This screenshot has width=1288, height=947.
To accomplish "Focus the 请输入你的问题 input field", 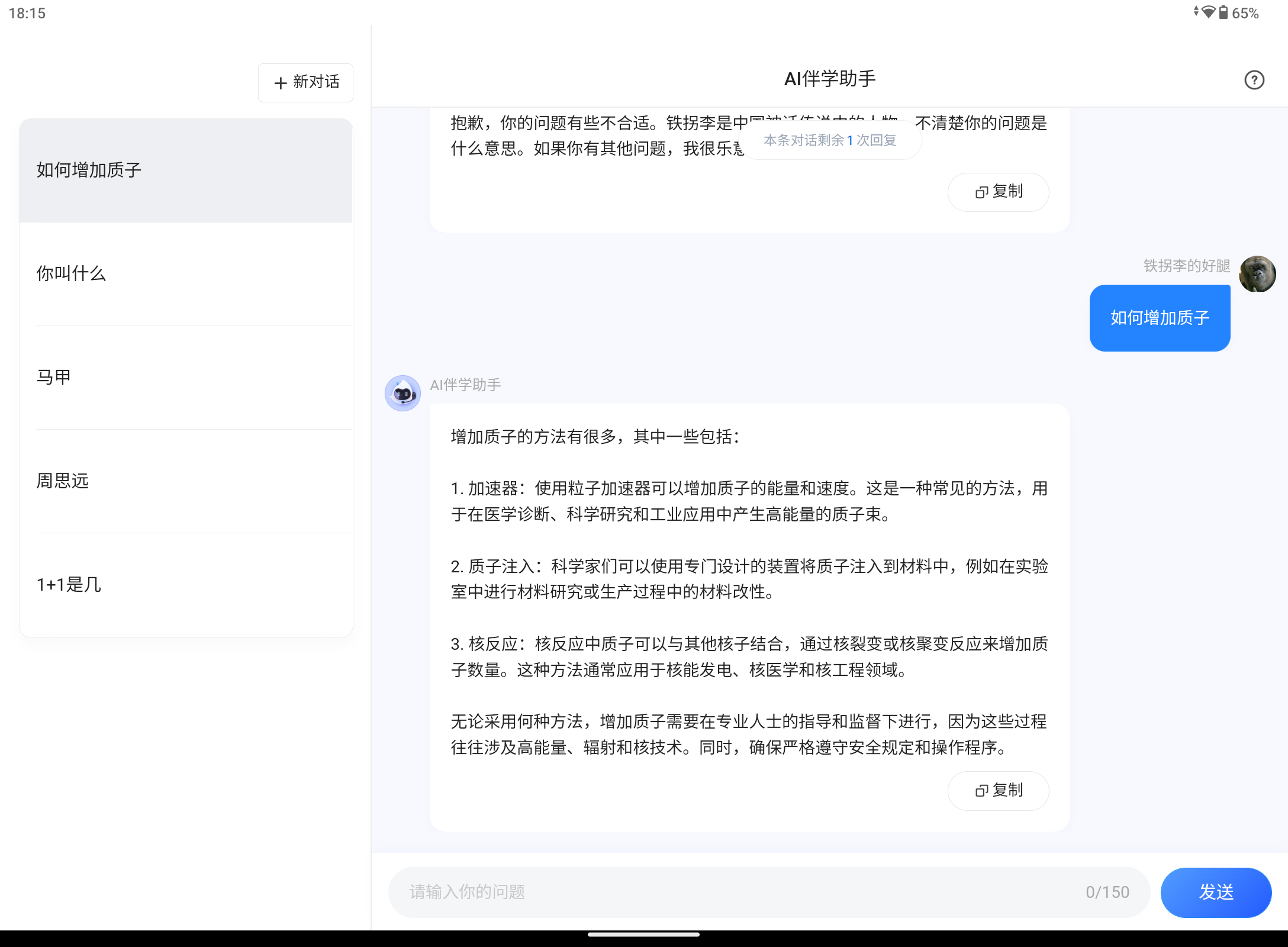I will pos(769,893).
